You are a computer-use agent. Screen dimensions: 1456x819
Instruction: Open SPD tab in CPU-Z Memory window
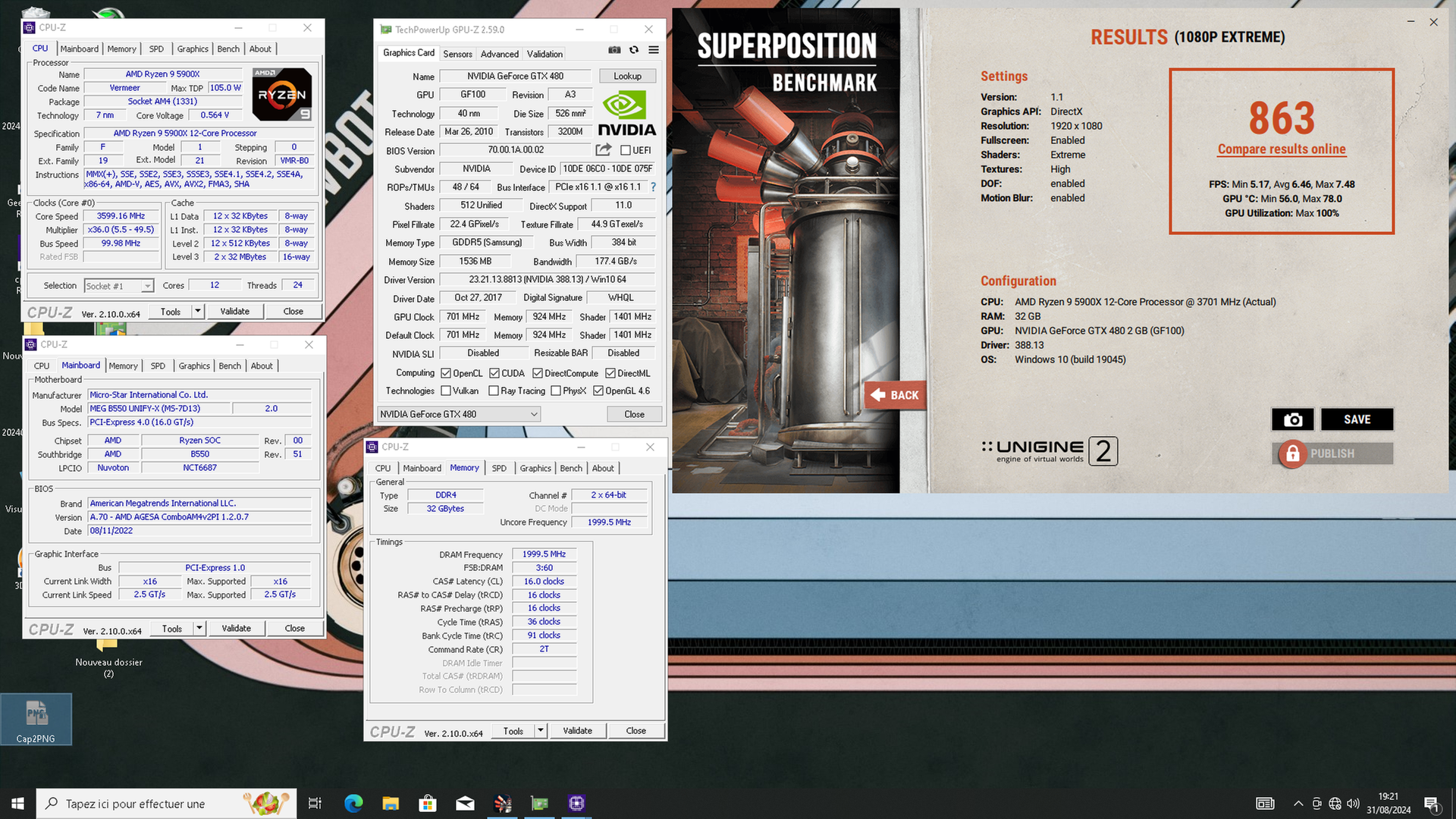499,468
